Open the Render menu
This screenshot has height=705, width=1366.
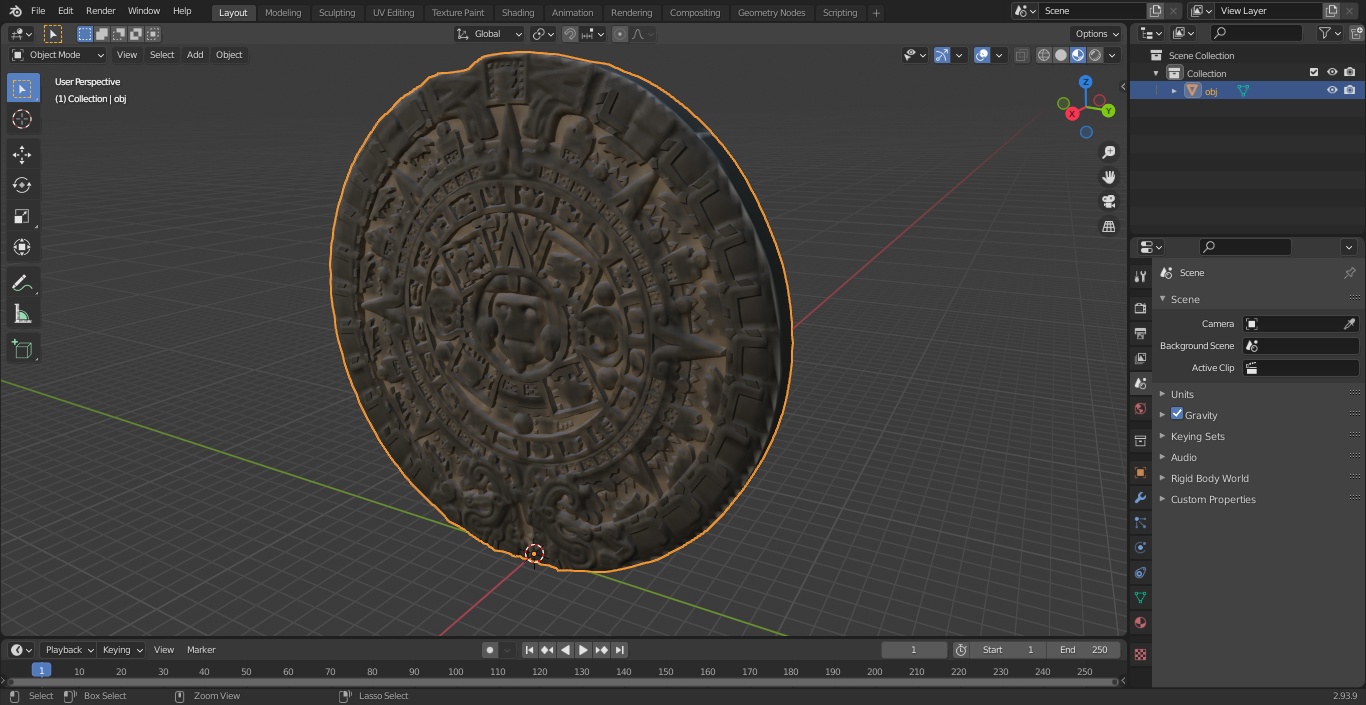[x=101, y=11]
